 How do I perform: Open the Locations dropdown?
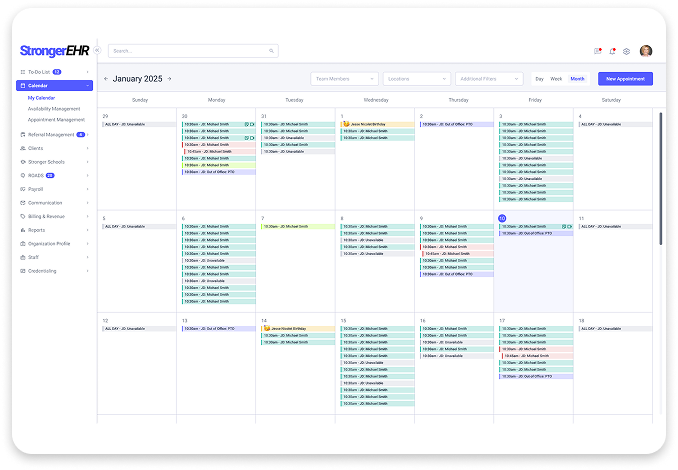click(x=416, y=78)
